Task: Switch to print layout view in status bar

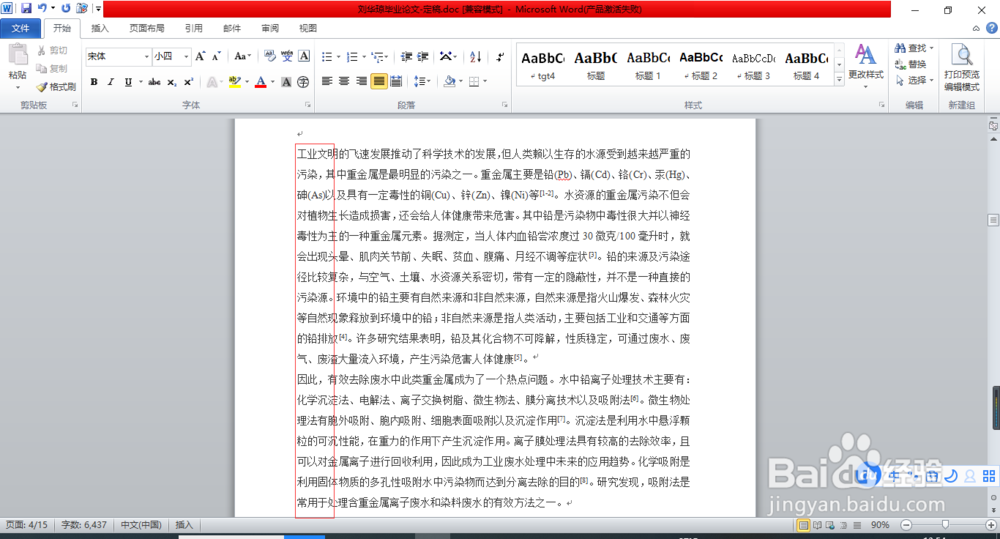Action: point(804,525)
